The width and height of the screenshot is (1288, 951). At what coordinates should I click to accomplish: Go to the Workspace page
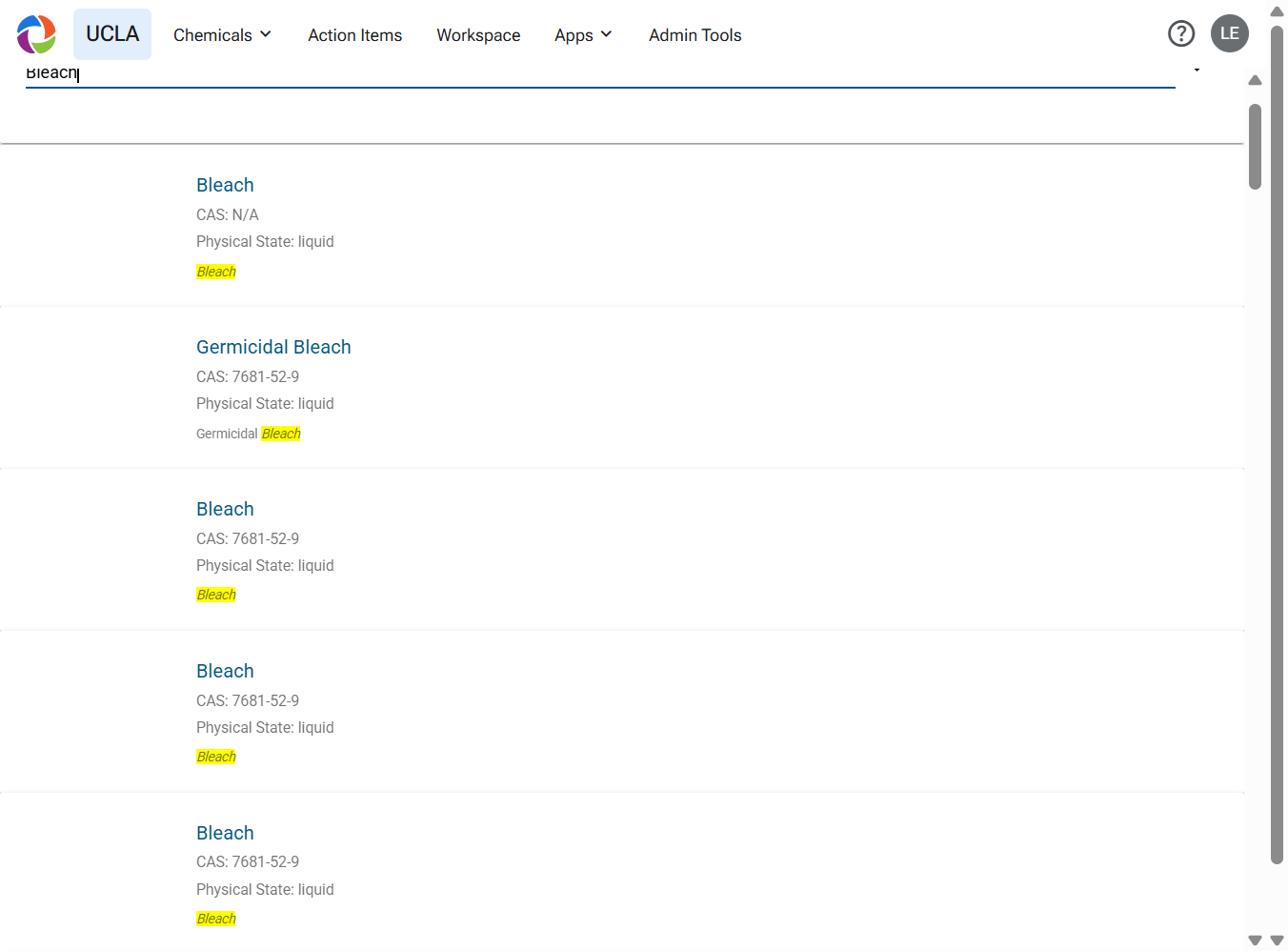478,35
